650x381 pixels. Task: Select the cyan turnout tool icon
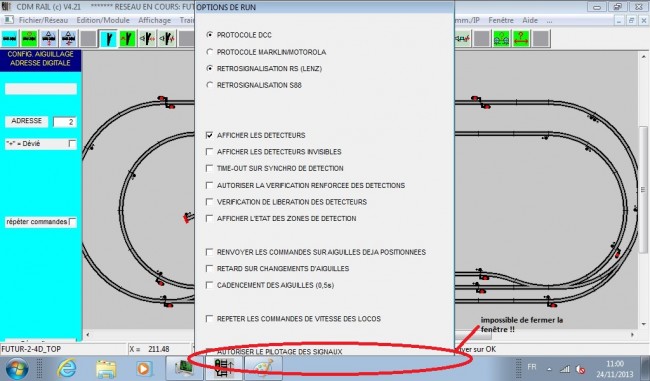click(x=109, y=39)
